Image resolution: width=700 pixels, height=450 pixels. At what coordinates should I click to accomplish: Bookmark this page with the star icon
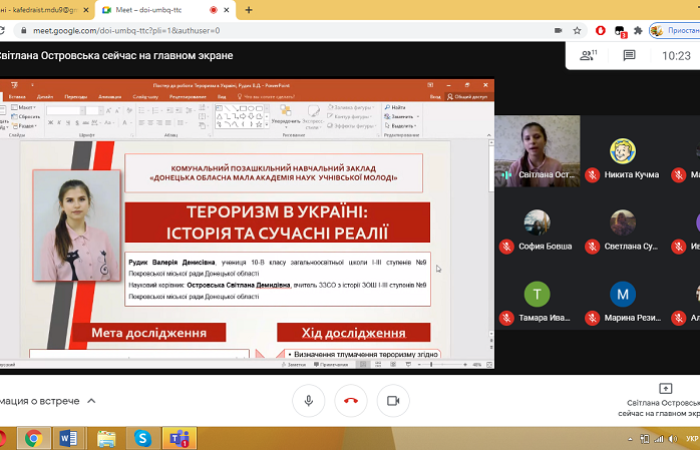pos(577,30)
